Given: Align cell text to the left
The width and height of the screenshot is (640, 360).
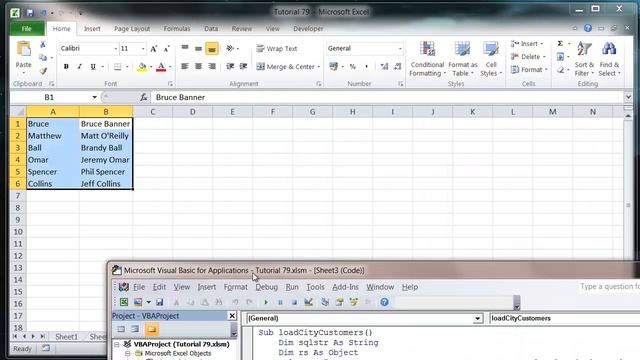Looking at the screenshot, I should pos(185,67).
